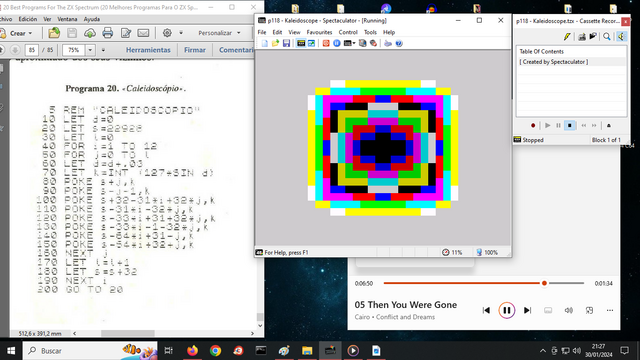Click the save diskette icon in PDF reader
Viewport: 640px width, 360px height.
click(72, 33)
